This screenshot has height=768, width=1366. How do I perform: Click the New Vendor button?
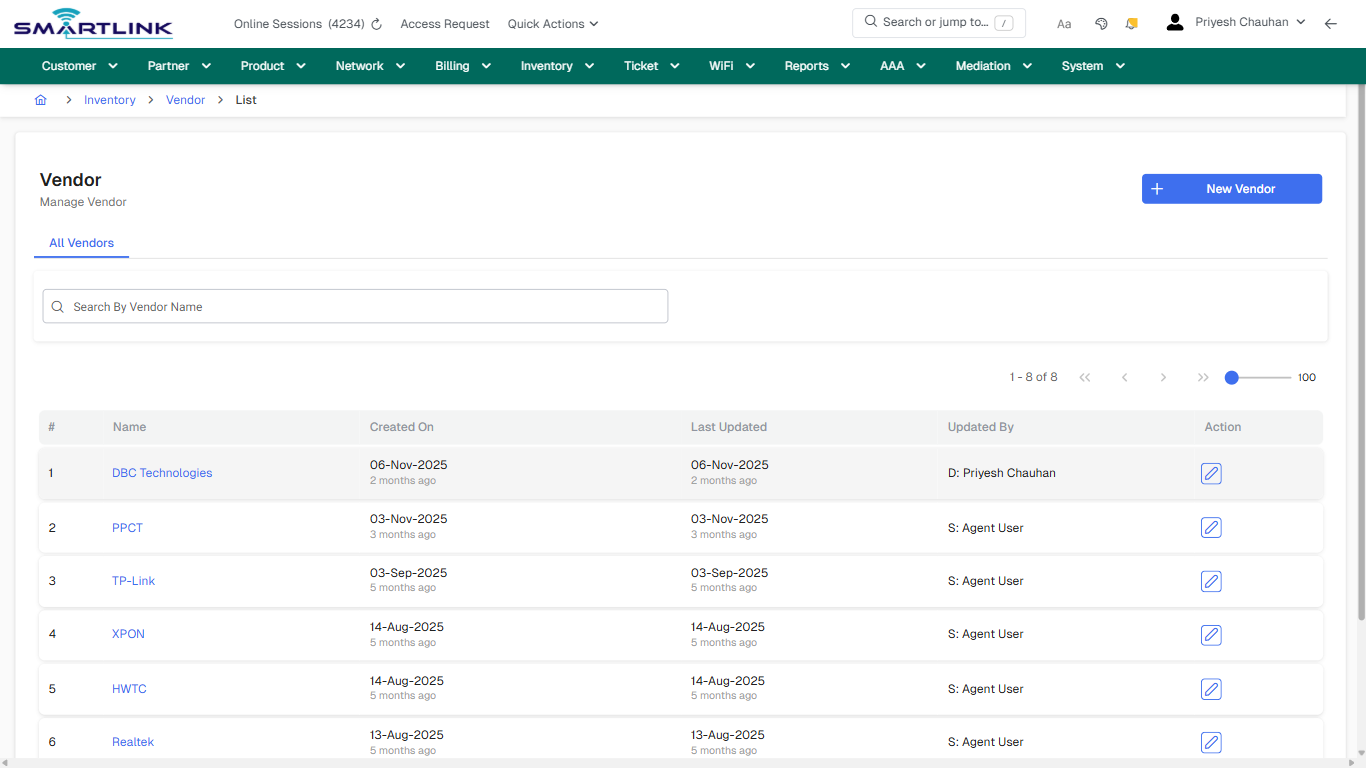pos(1232,188)
